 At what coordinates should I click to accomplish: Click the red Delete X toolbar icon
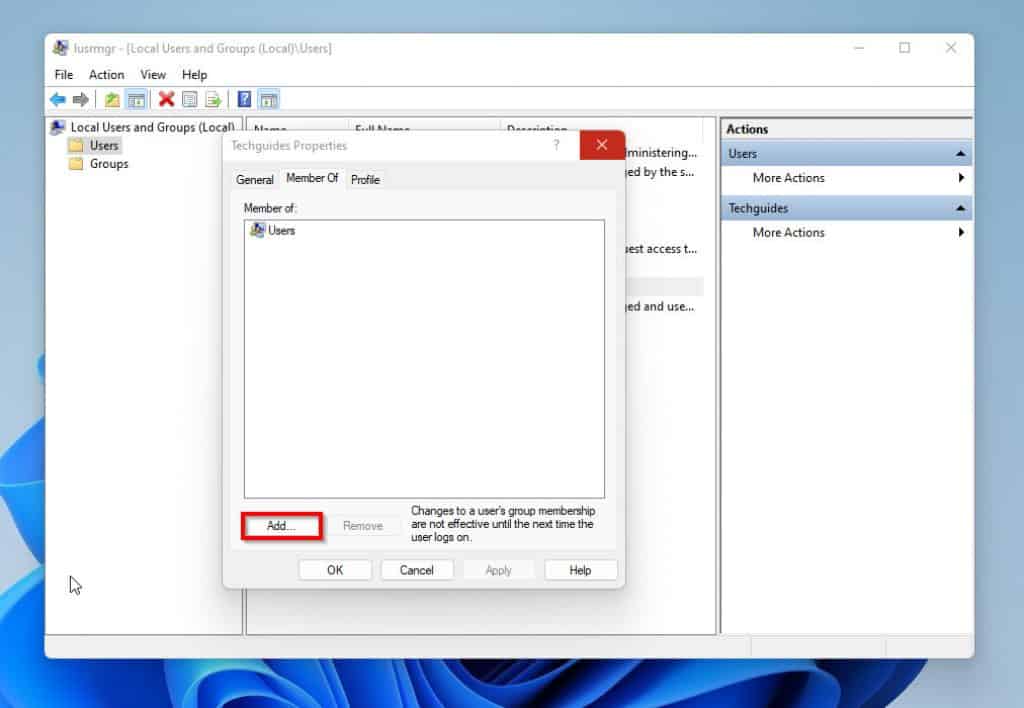[167, 99]
